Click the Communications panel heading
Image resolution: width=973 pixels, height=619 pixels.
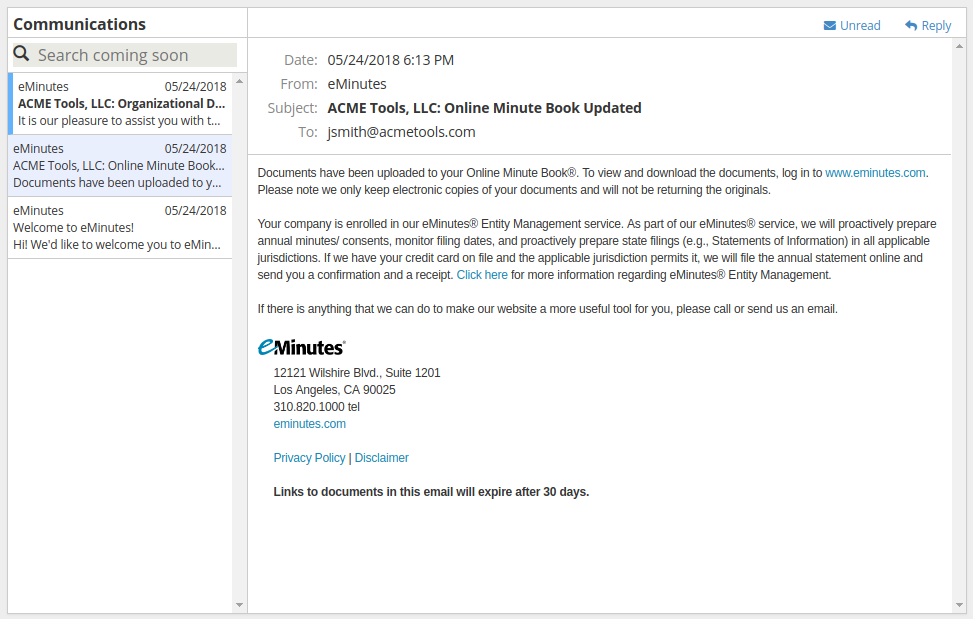pyautogui.click(x=79, y=24)
